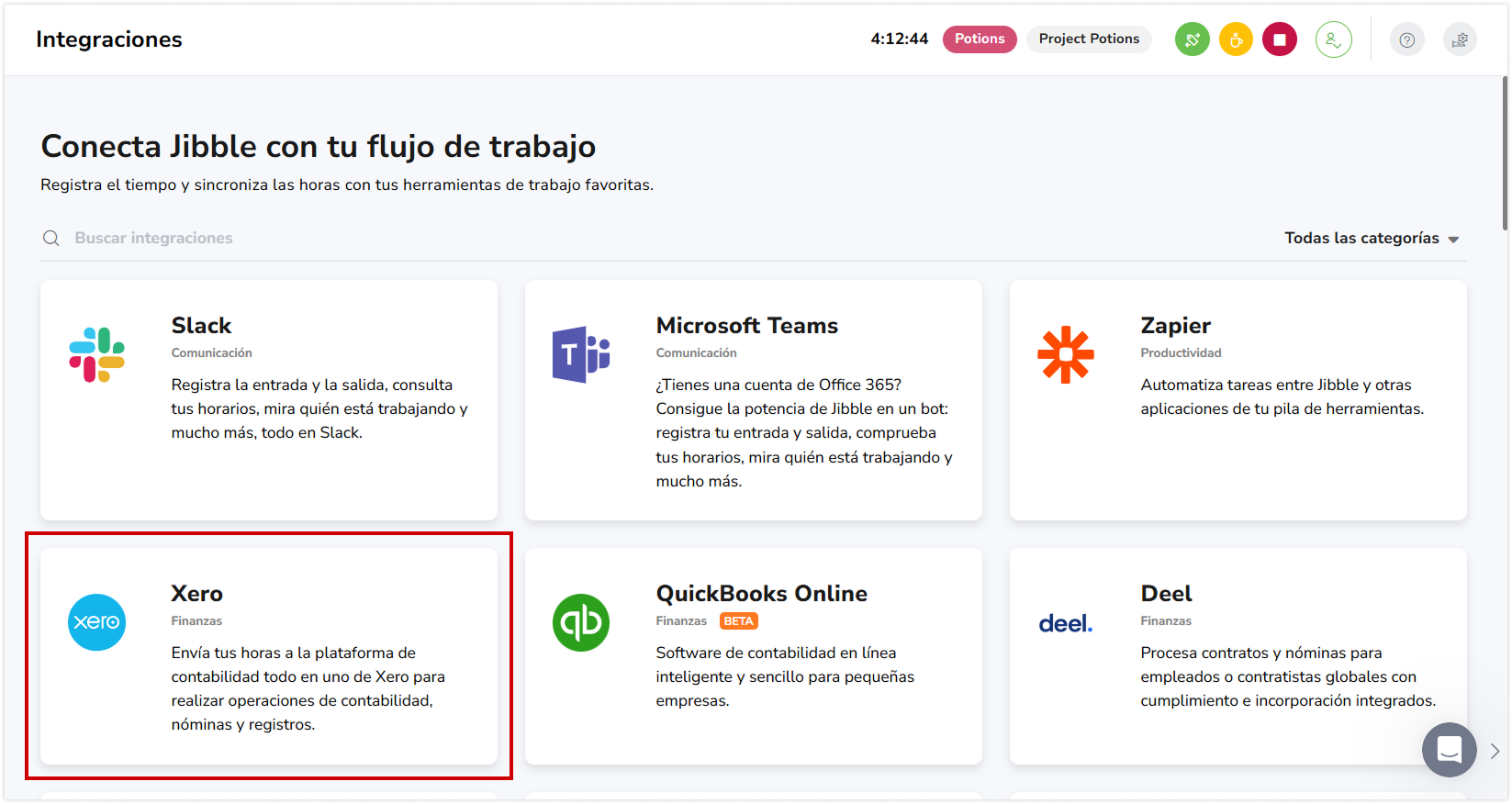Expand the Todas las categorías dropdown
This screenshot has height=804, width=1512.
[x=1372, y=239]
